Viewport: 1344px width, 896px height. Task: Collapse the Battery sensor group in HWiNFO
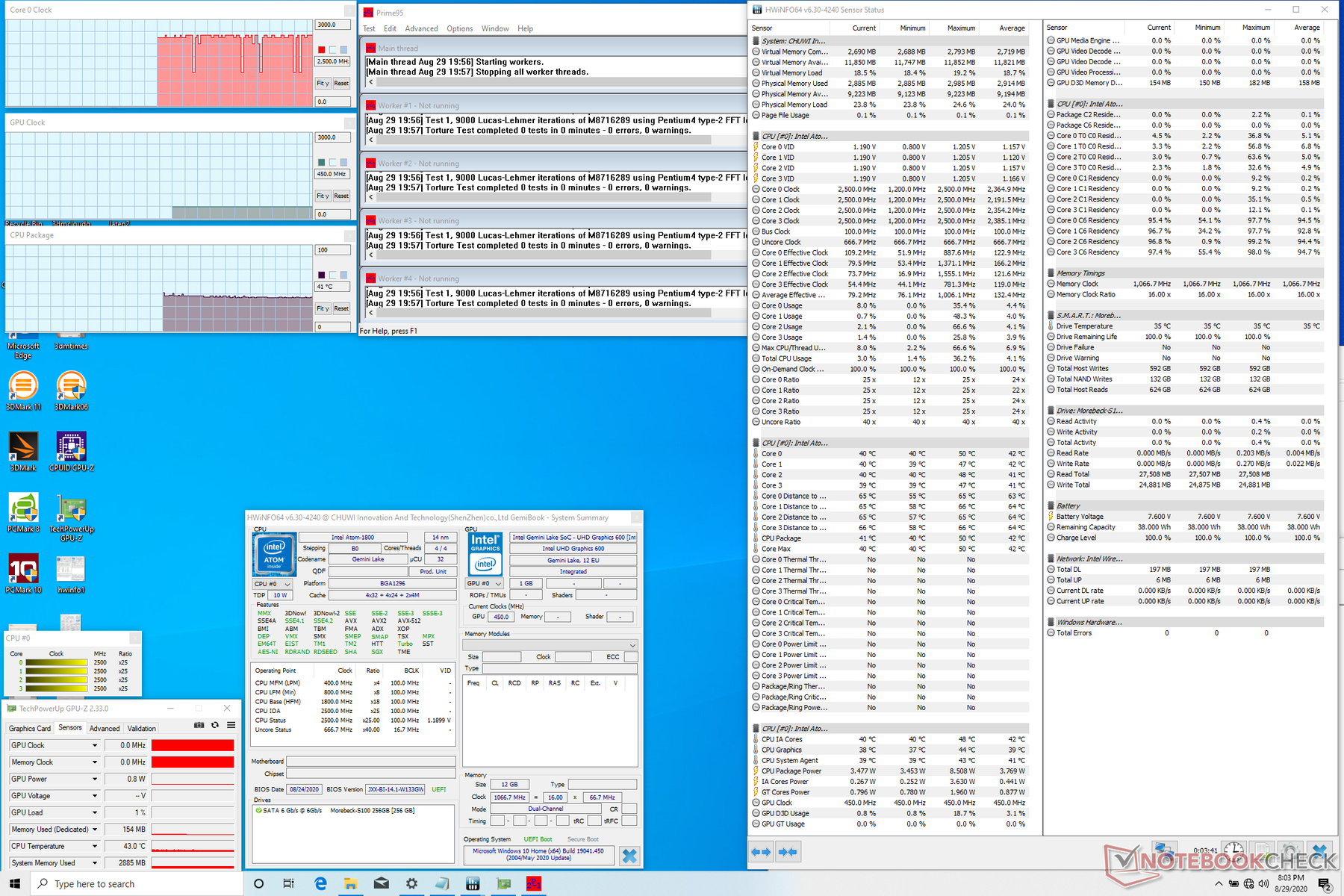click(x=1051, y=505)
